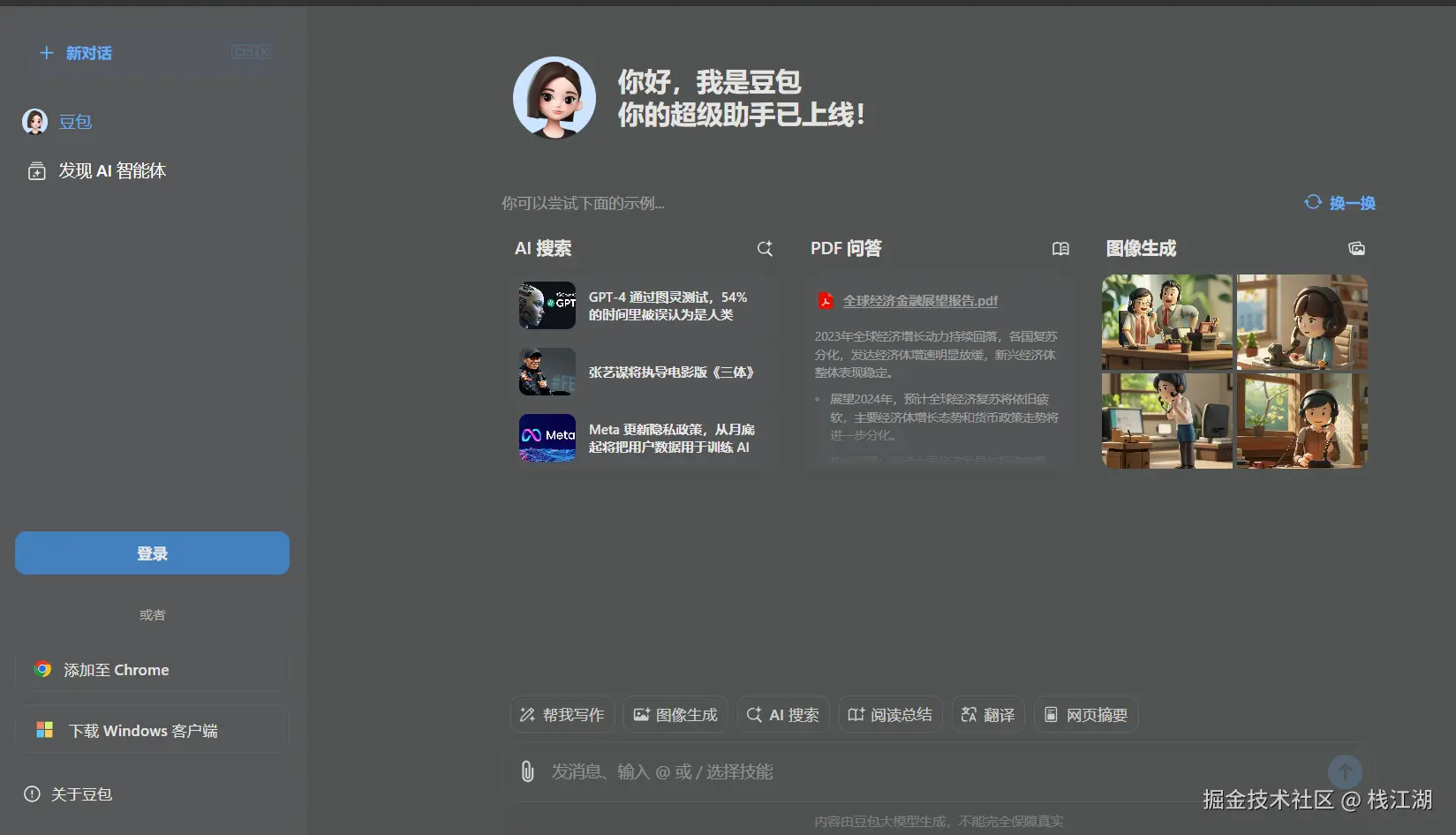Viewport: 1456px width, 835px height.
Task: Click 添加至 Chrome button
Action: pos(152,670)
